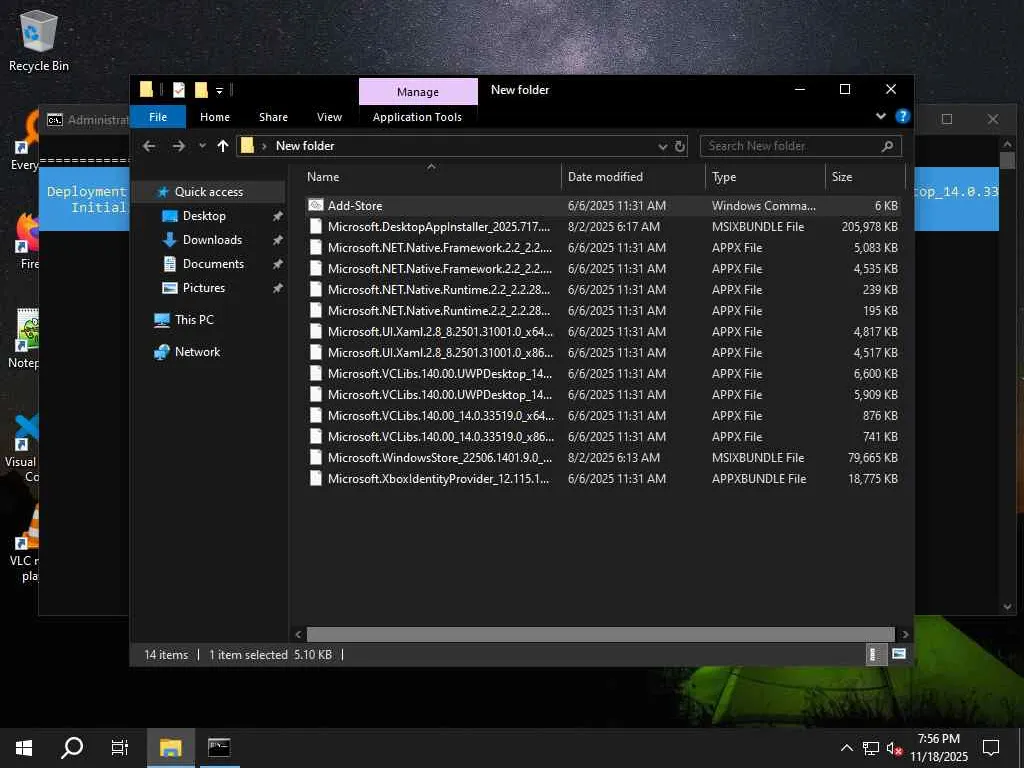
Task: Click the Add-Store file icon
Action: pyautogui.click(x=316, y=206)
